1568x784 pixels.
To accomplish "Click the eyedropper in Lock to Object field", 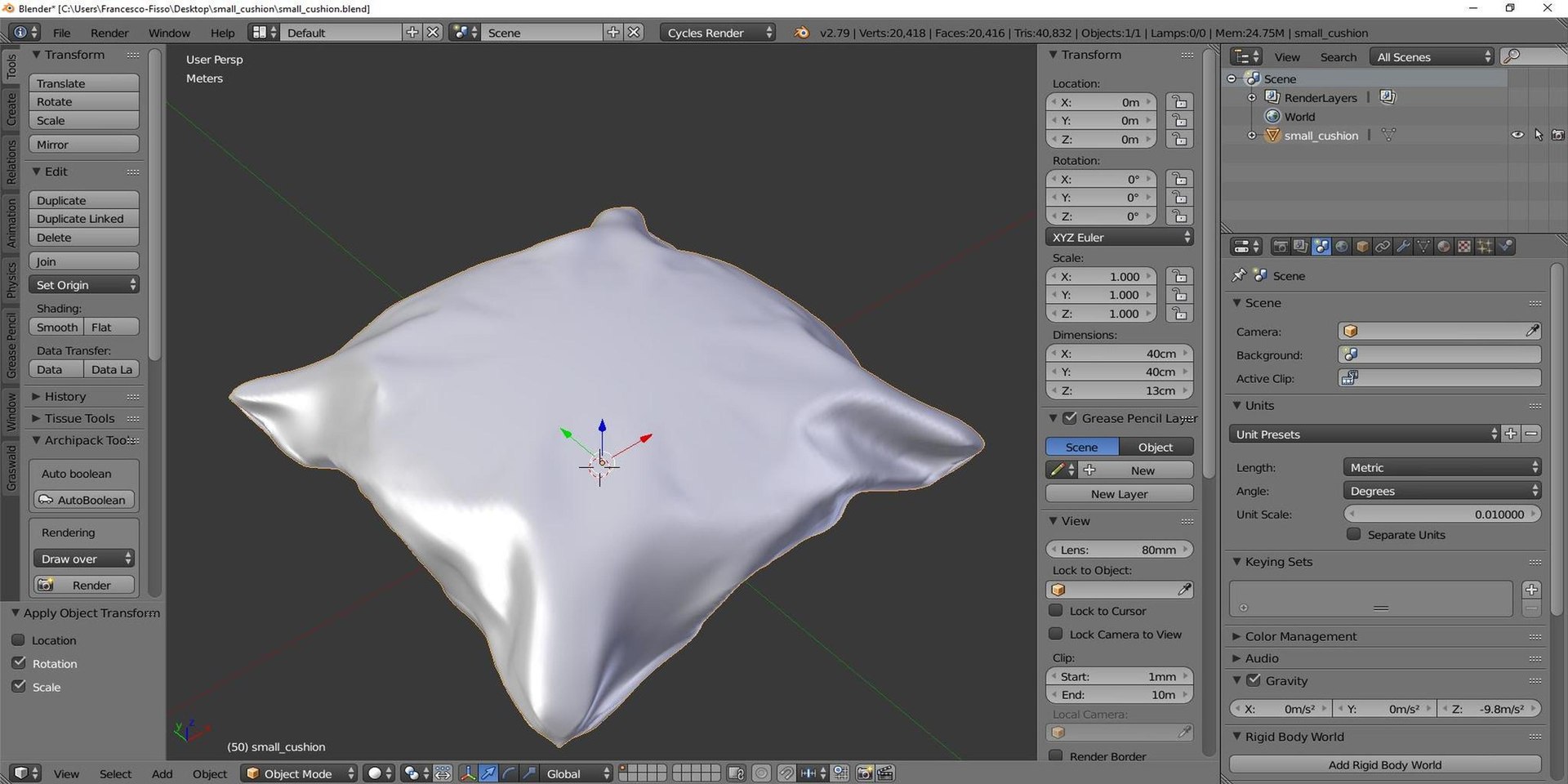I will point(1184,590).
